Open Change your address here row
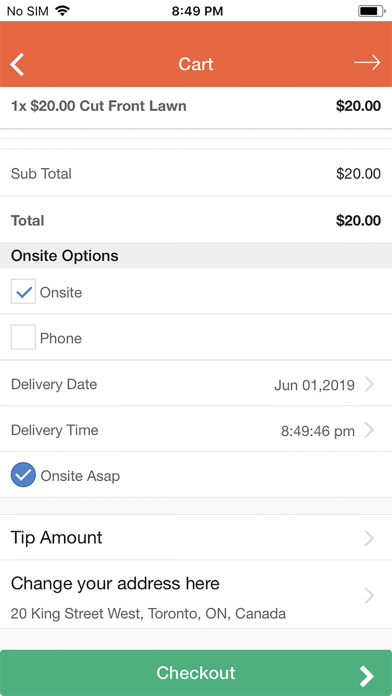 click(196, 594)
